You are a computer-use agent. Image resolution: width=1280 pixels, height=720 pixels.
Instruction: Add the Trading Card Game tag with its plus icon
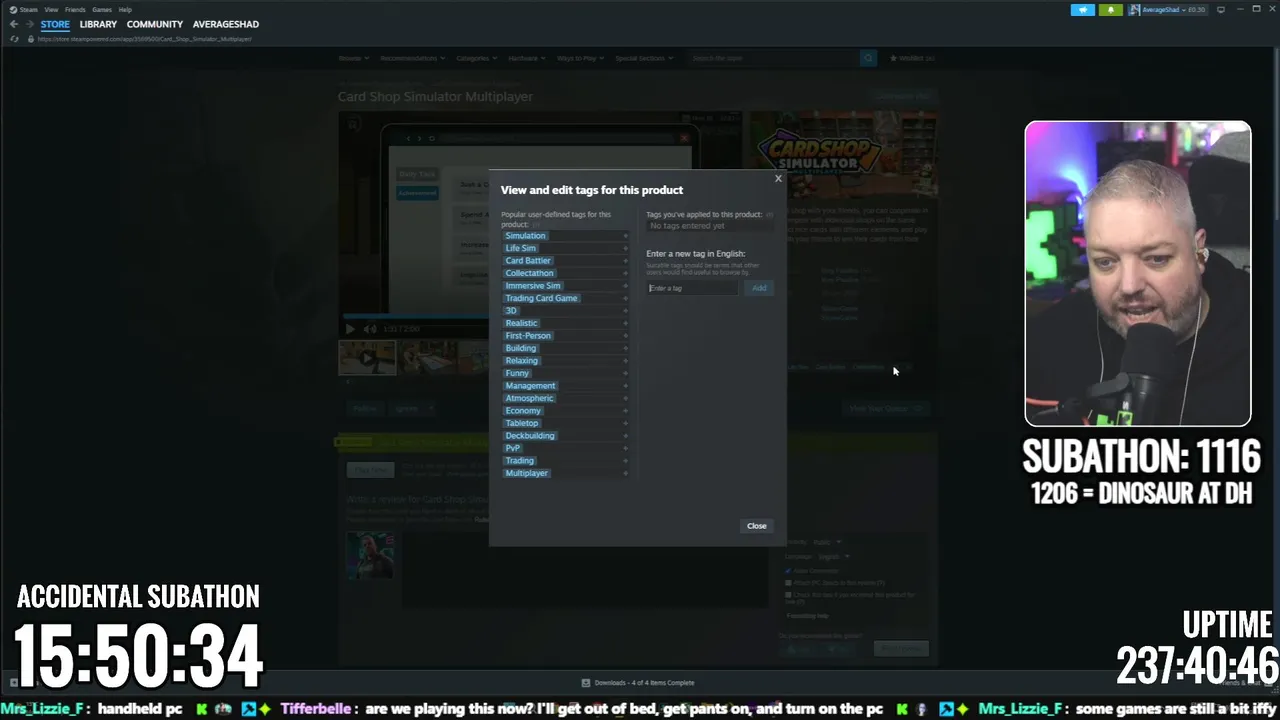[x=626, y=298]
